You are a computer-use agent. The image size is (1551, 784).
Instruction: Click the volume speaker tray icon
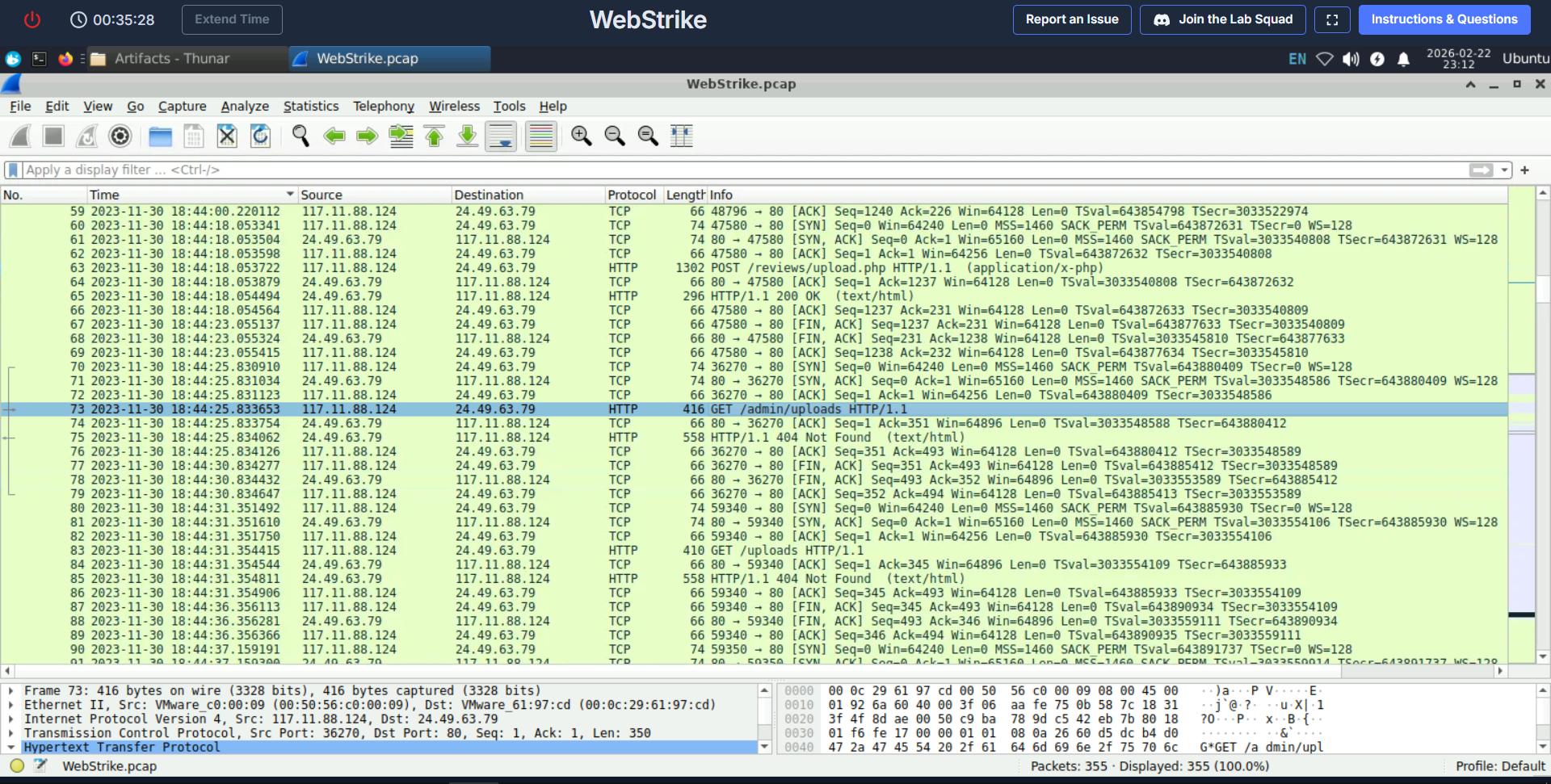1351,59
